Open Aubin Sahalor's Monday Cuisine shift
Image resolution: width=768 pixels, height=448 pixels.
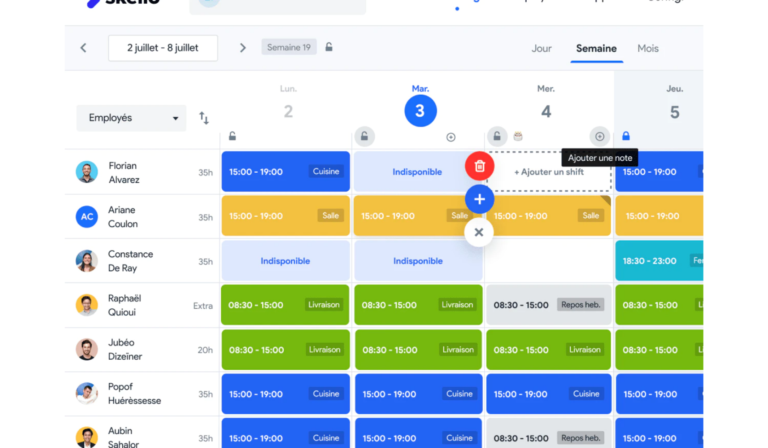(286, 433)
